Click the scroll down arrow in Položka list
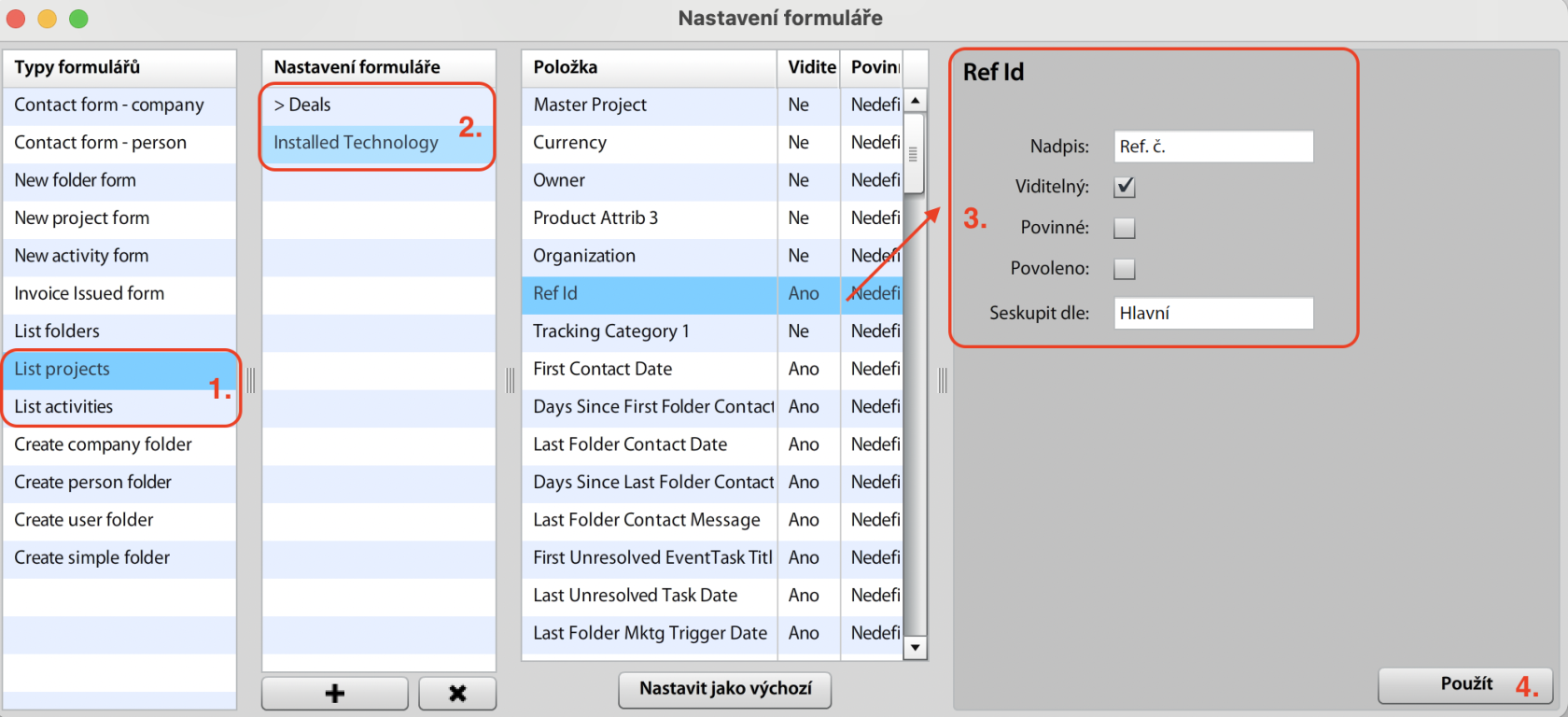This screenshot has width=1568, height=717. point(916,647)
